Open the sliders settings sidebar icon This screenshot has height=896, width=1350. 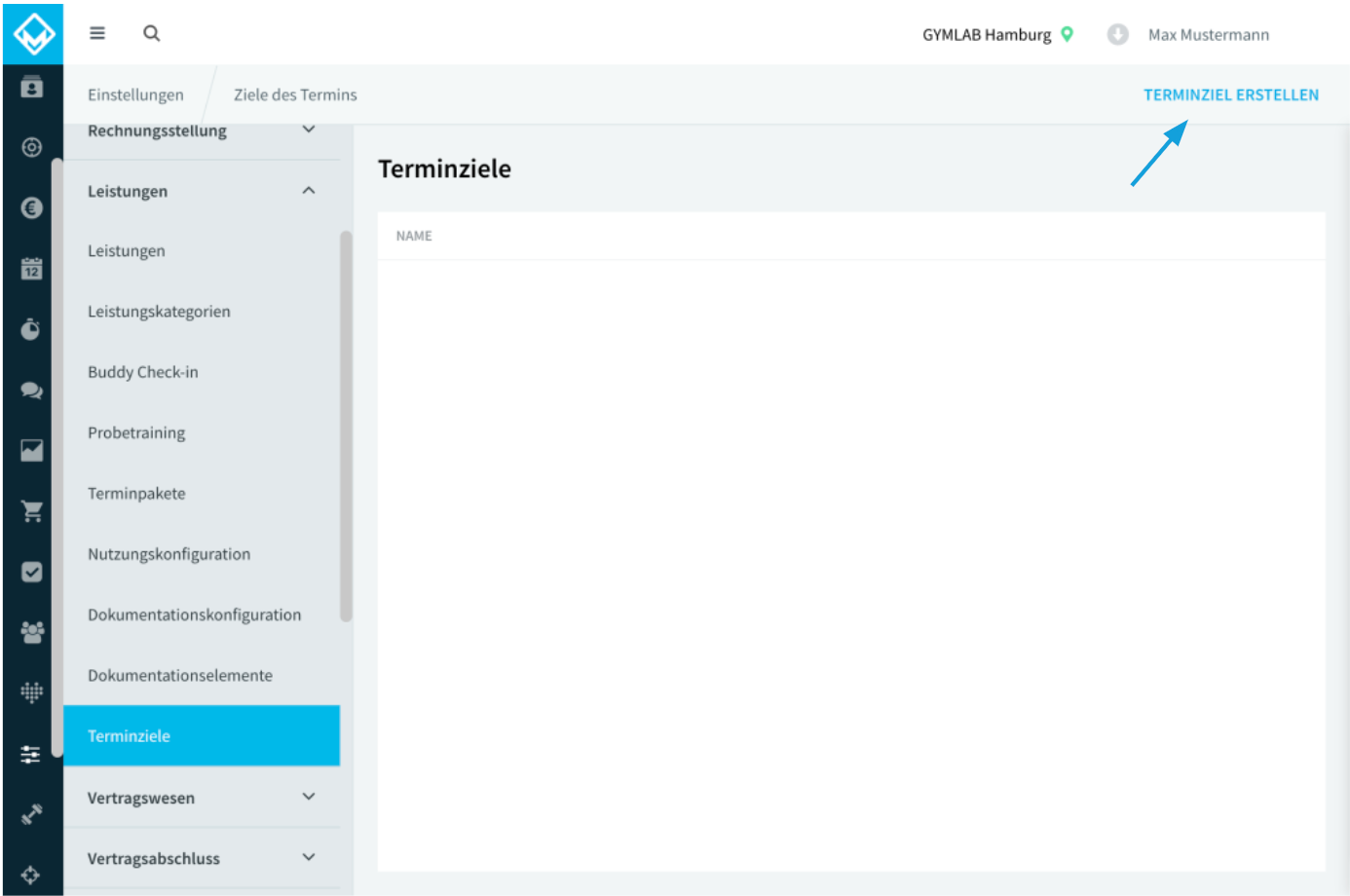click(31, 754)
